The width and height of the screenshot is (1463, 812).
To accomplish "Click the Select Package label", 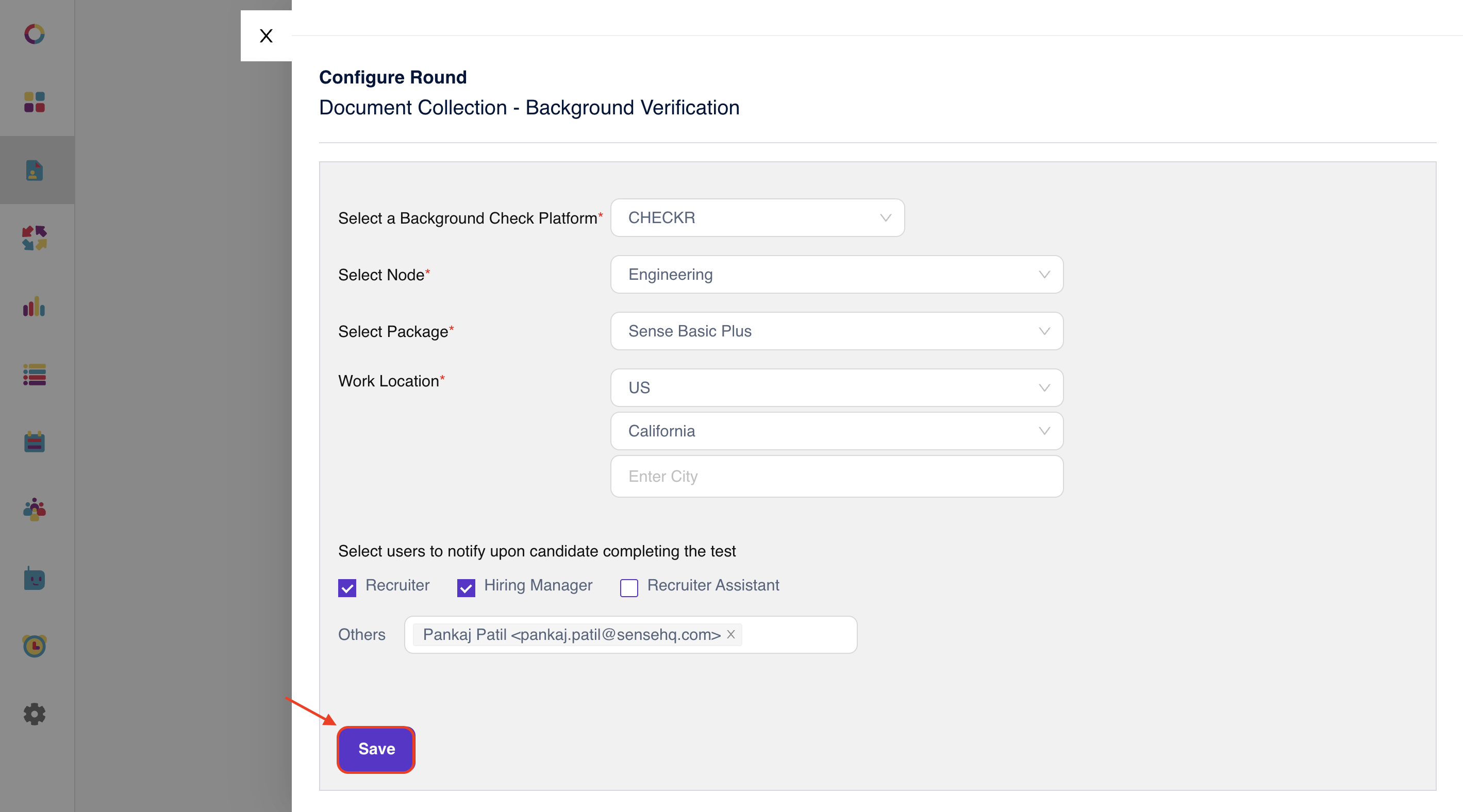I will [396, 331].
